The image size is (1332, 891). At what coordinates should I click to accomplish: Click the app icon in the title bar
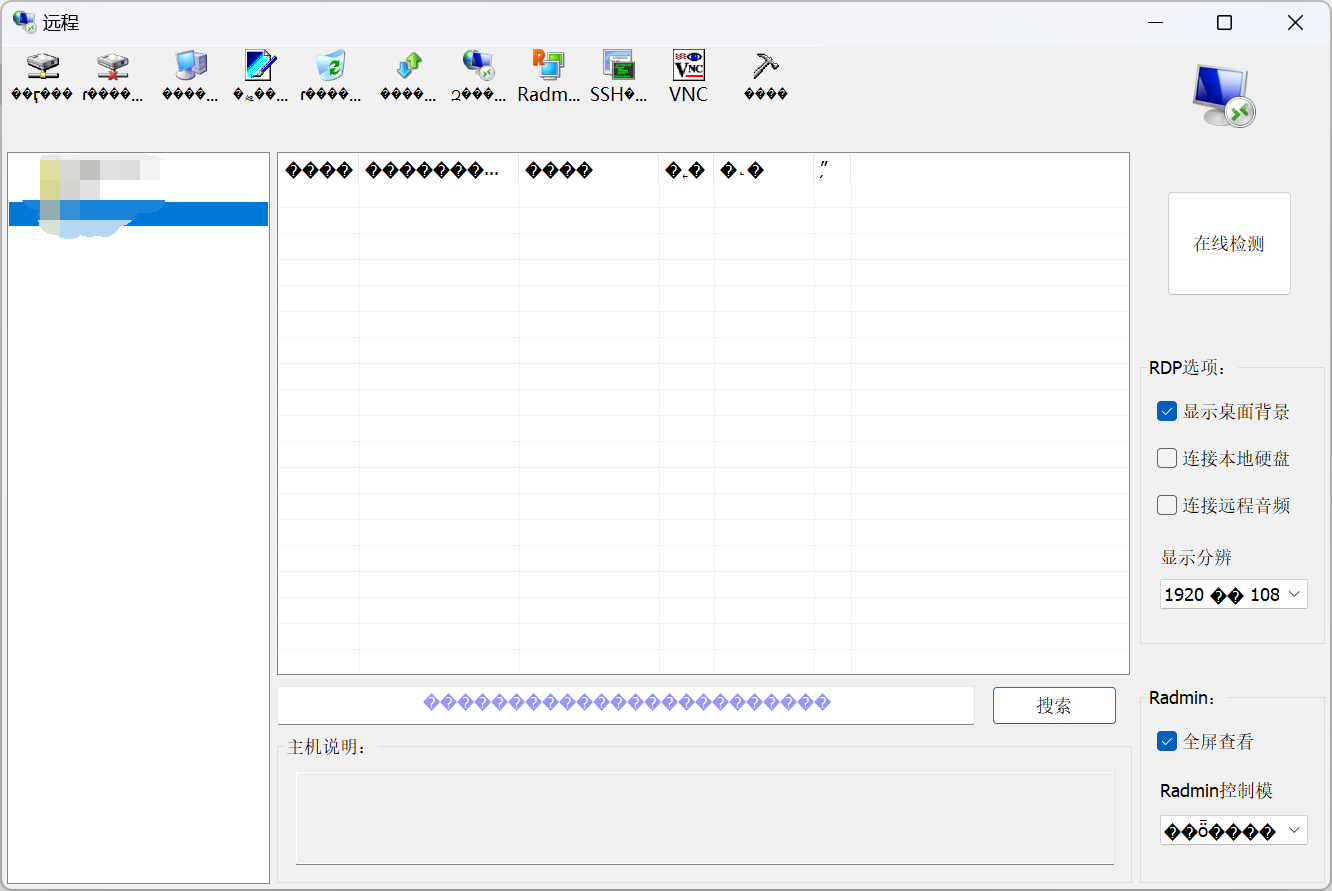(x=24, y=22)
